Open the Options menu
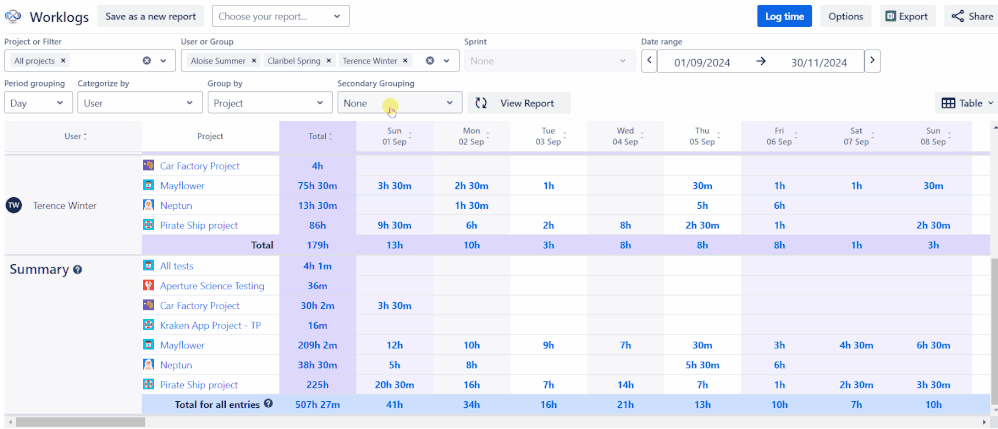Image resolution: width=998 pixels, height=429 pixels. [846, 17]
